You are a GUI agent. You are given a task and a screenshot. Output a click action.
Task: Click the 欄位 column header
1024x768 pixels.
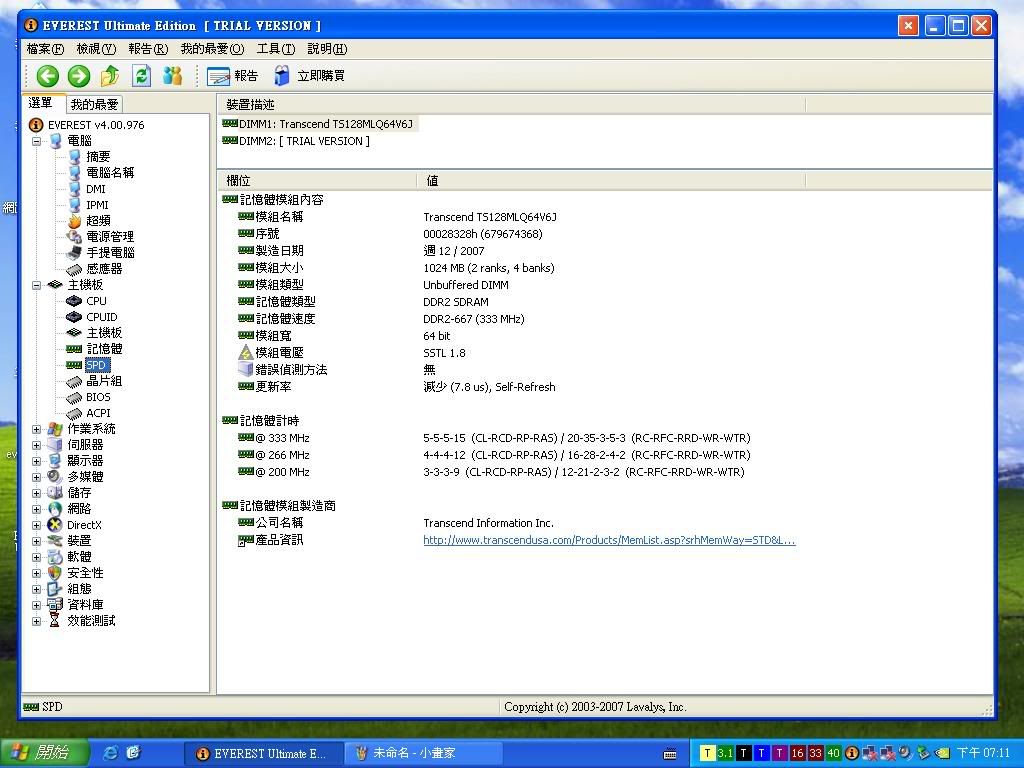click(x=317, y=181)
